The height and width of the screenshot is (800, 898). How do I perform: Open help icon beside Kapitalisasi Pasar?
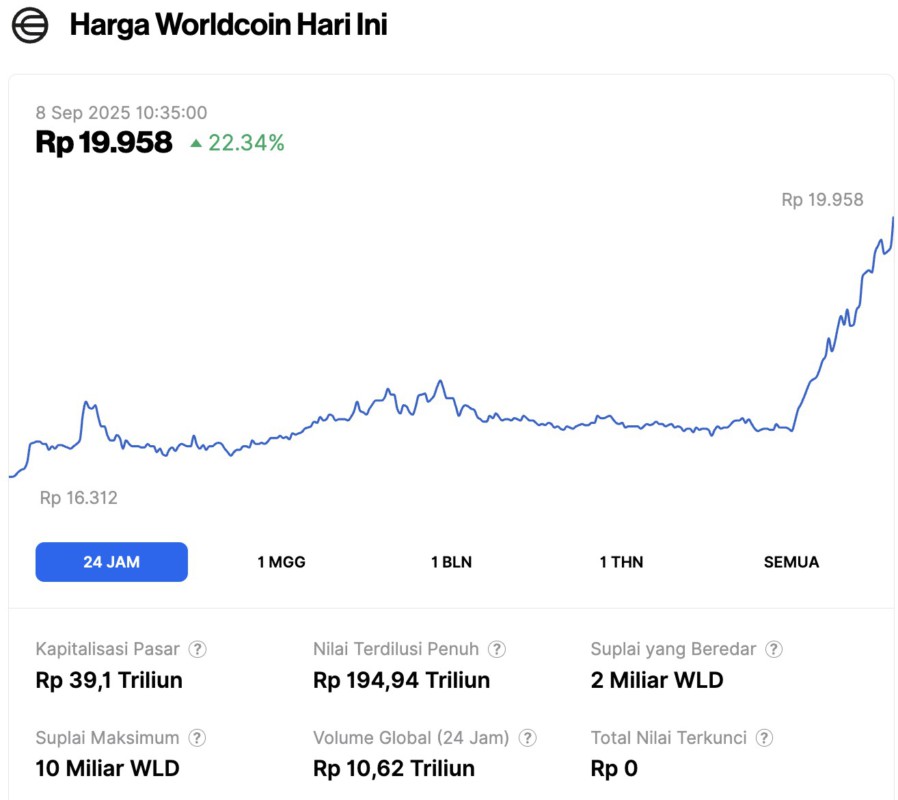pos(198,649)
